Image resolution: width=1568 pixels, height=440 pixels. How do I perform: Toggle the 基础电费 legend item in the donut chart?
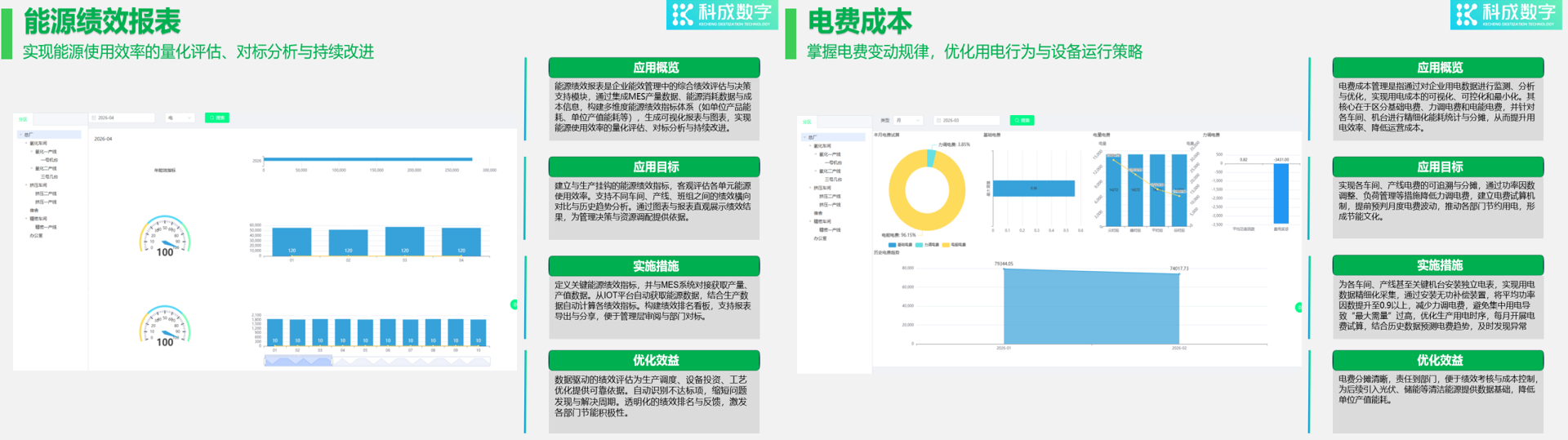[901, 244]
